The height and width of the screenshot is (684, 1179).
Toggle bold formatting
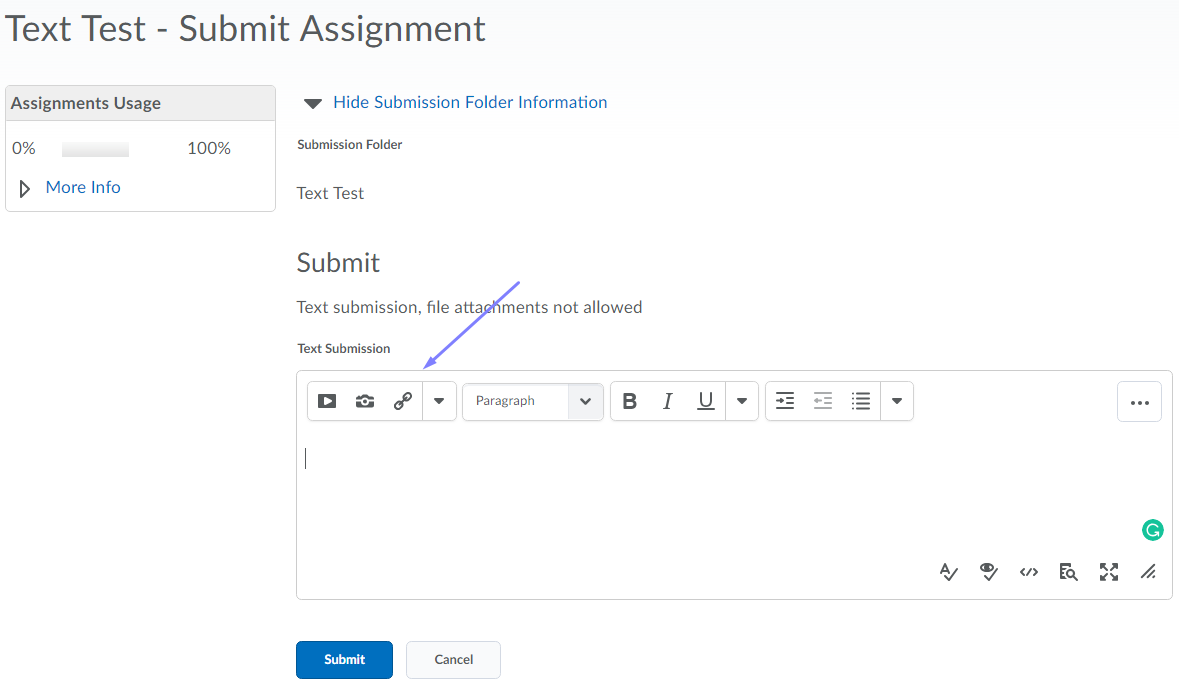tap(630, 401)
